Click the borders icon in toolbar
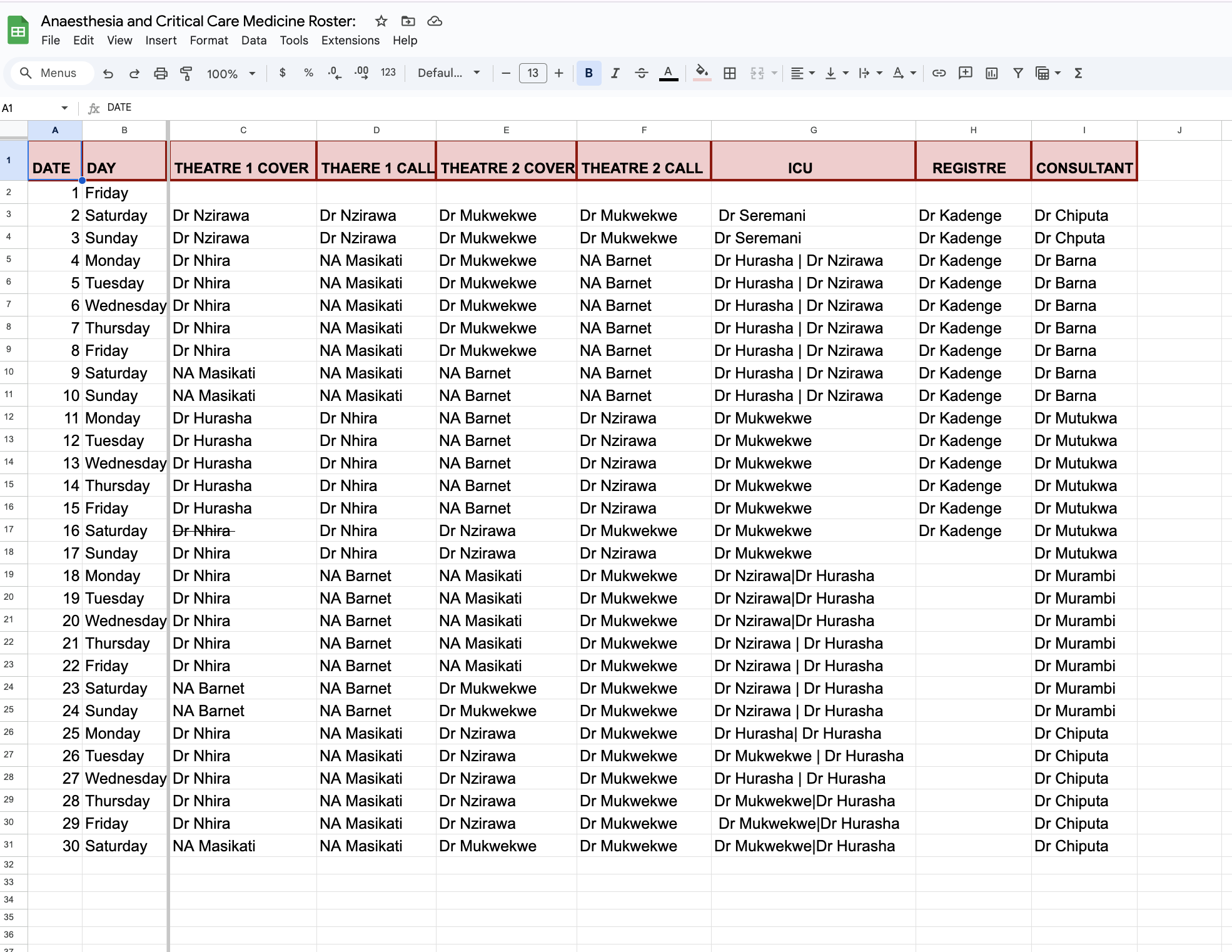 [728, 73]
